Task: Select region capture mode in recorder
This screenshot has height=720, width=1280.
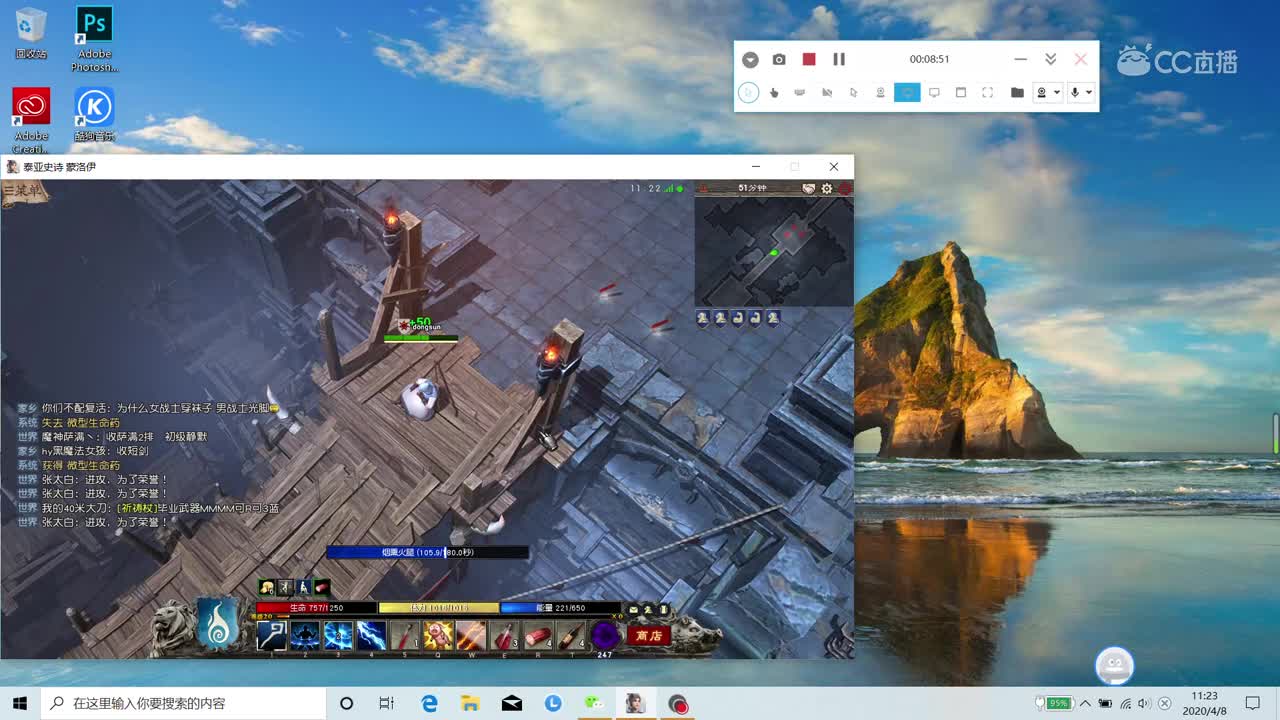Action: pyautogui.click(x=987, y=93)
